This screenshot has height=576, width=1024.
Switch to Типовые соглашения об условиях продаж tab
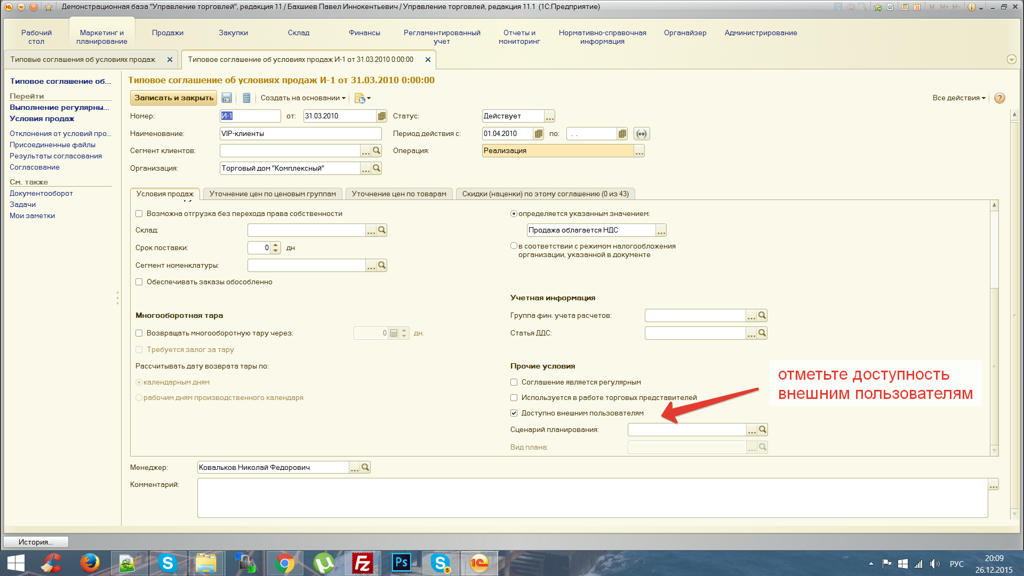(x=83, y=59)
